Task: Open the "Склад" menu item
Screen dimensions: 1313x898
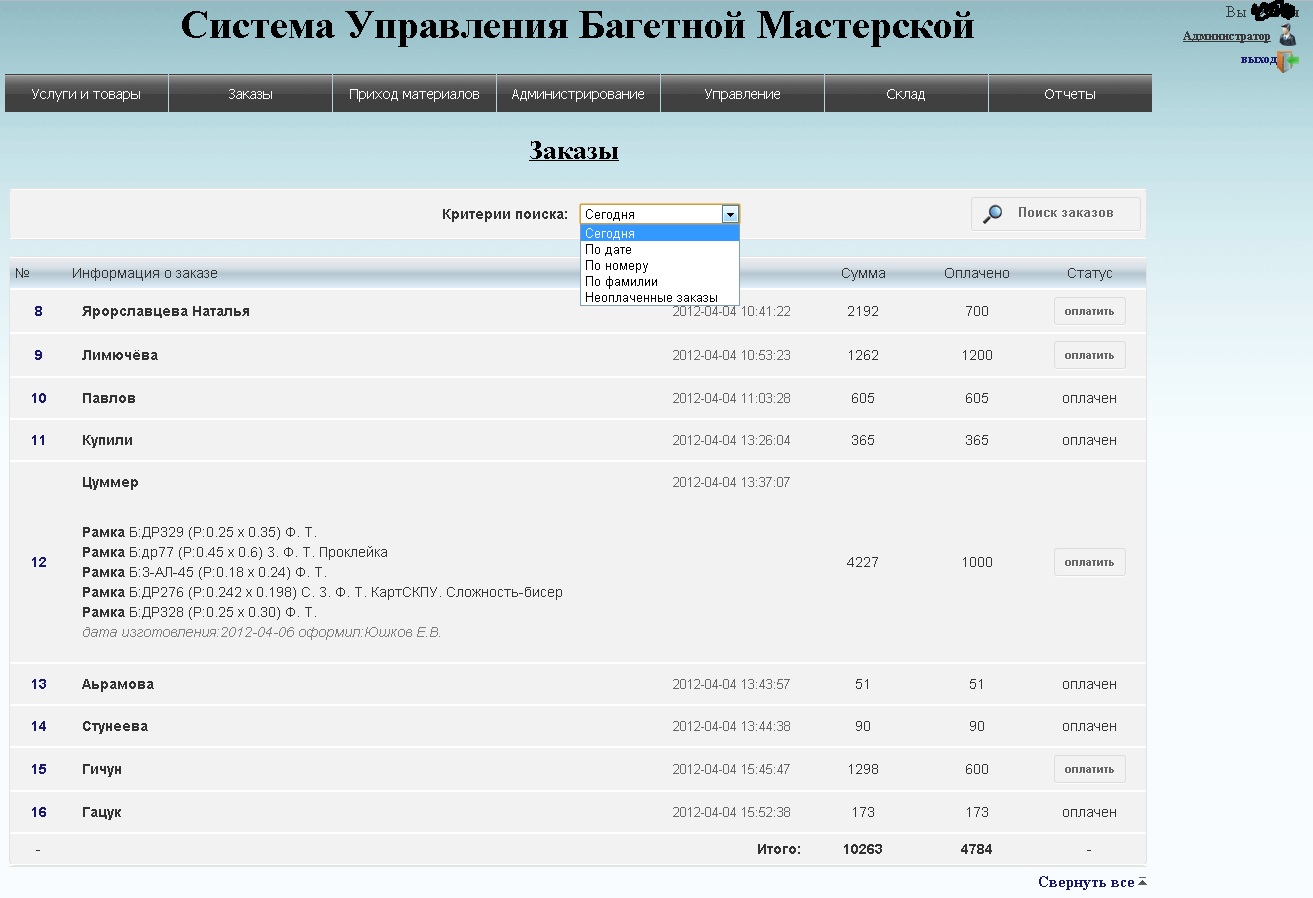Action: pyautogui.click(x=905, y=92)
